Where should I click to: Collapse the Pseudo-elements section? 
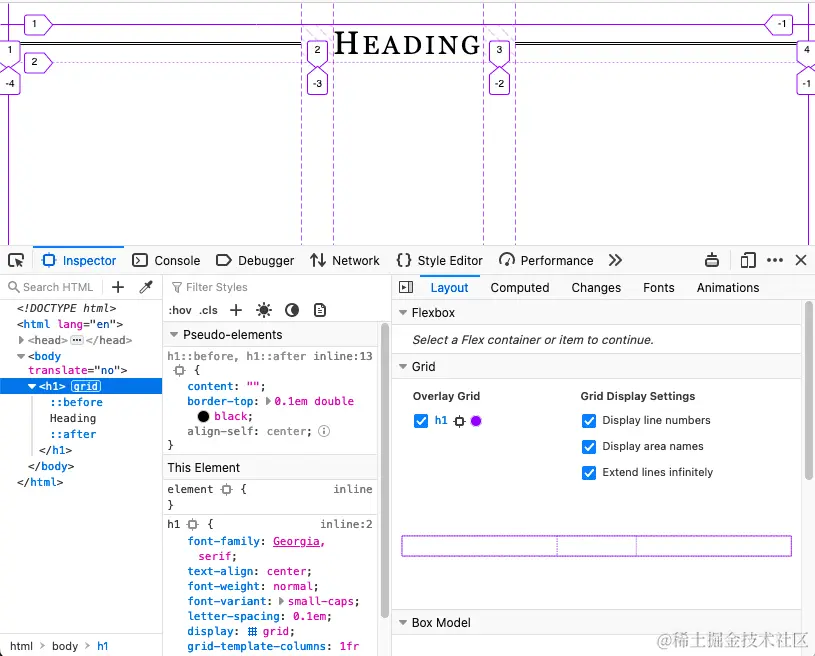174,335
